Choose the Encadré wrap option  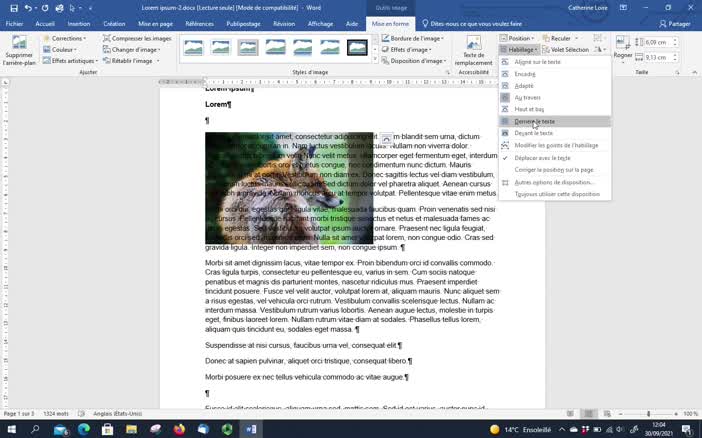tap(525, 73)
